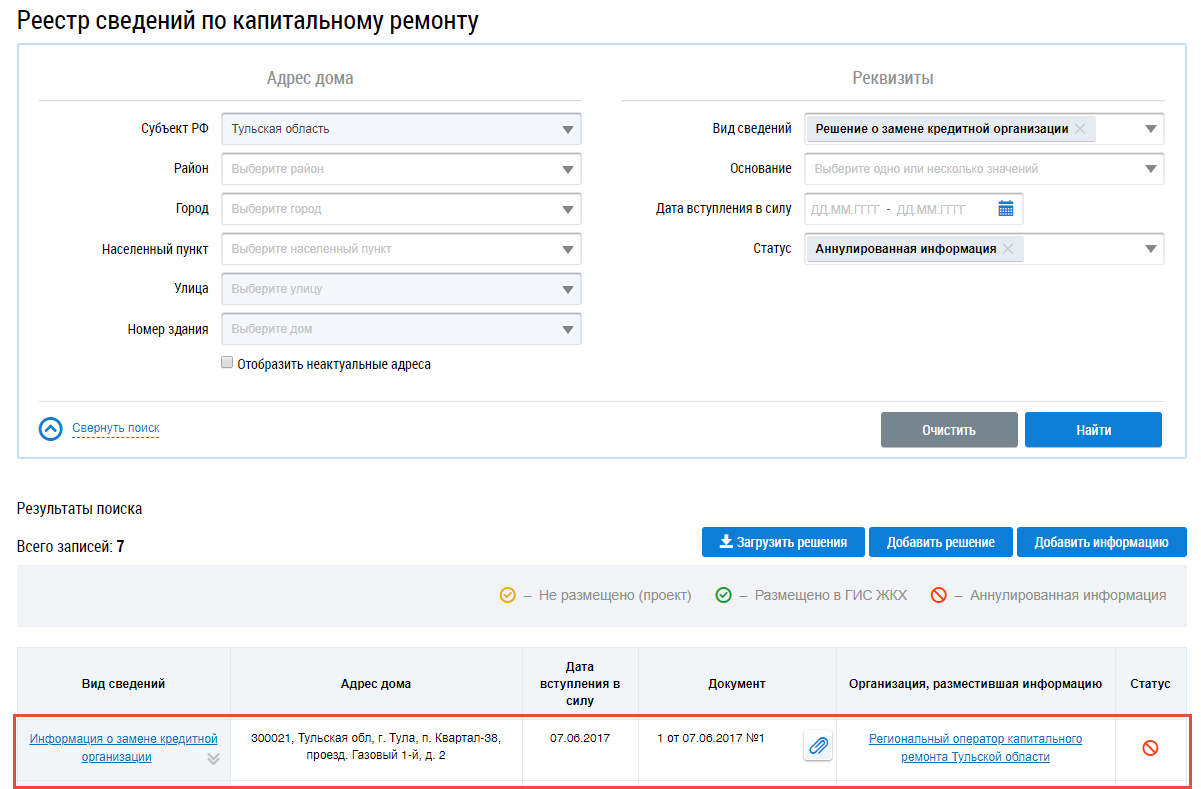Screen dimensions: 1201x789
Task: Open 'Информация о замене кредитной организации' link
Action: 123,748
